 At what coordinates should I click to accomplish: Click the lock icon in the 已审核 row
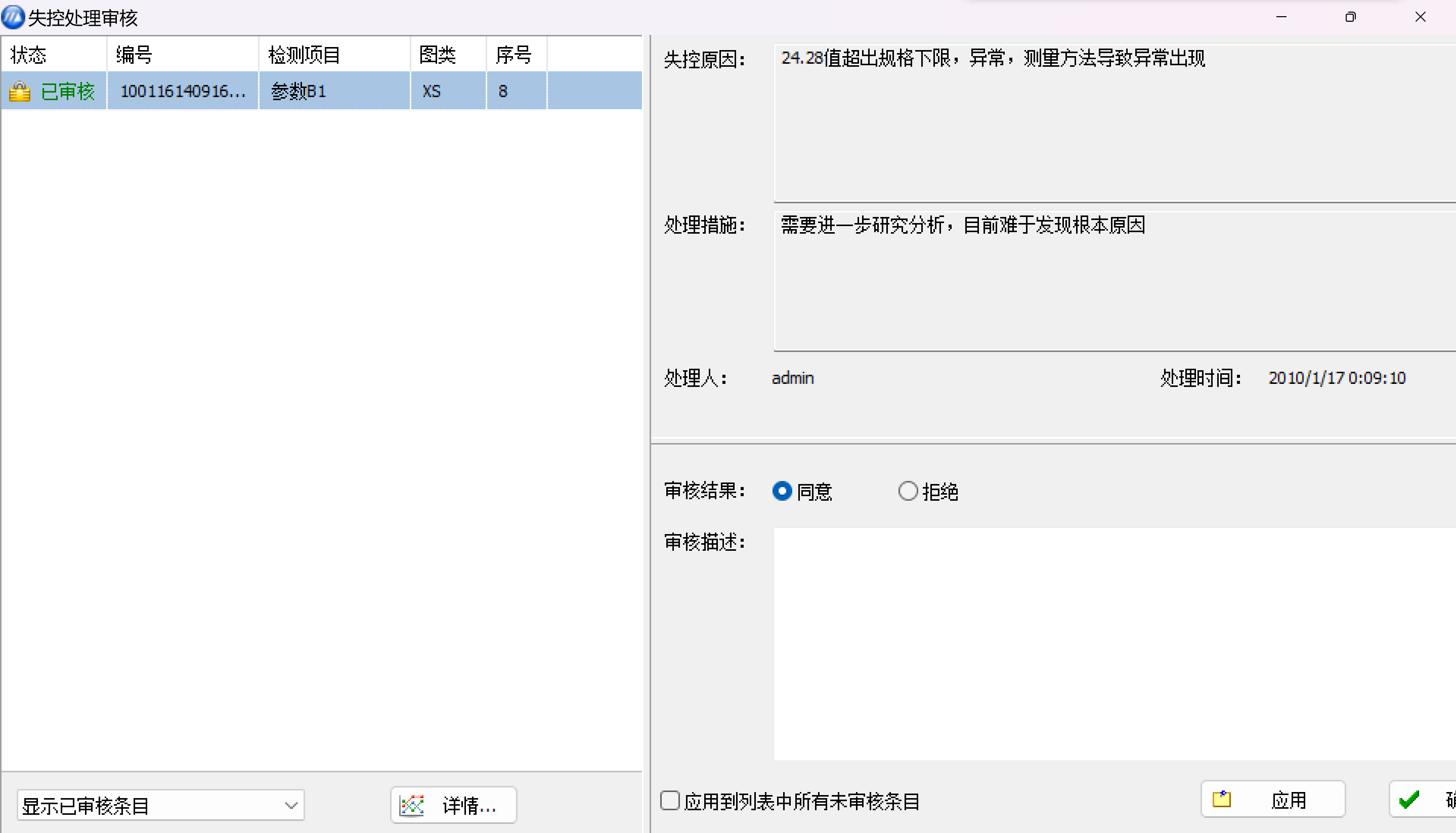tap(19, 91)
